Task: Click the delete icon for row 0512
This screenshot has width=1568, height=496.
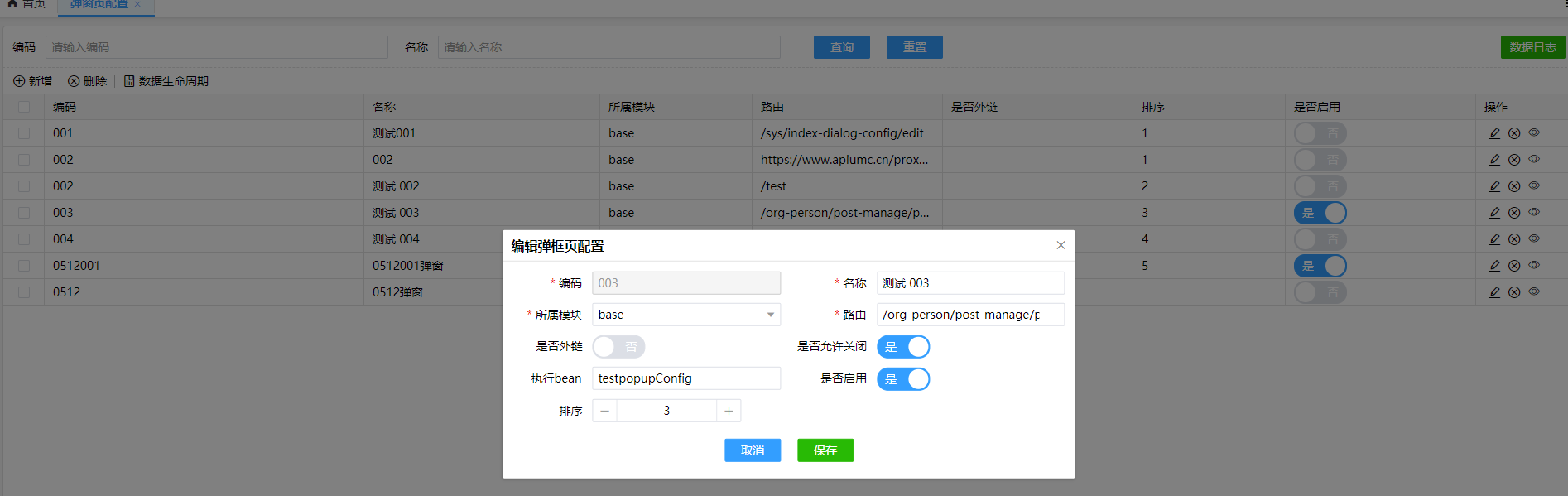Action: tap(1514, 292)
